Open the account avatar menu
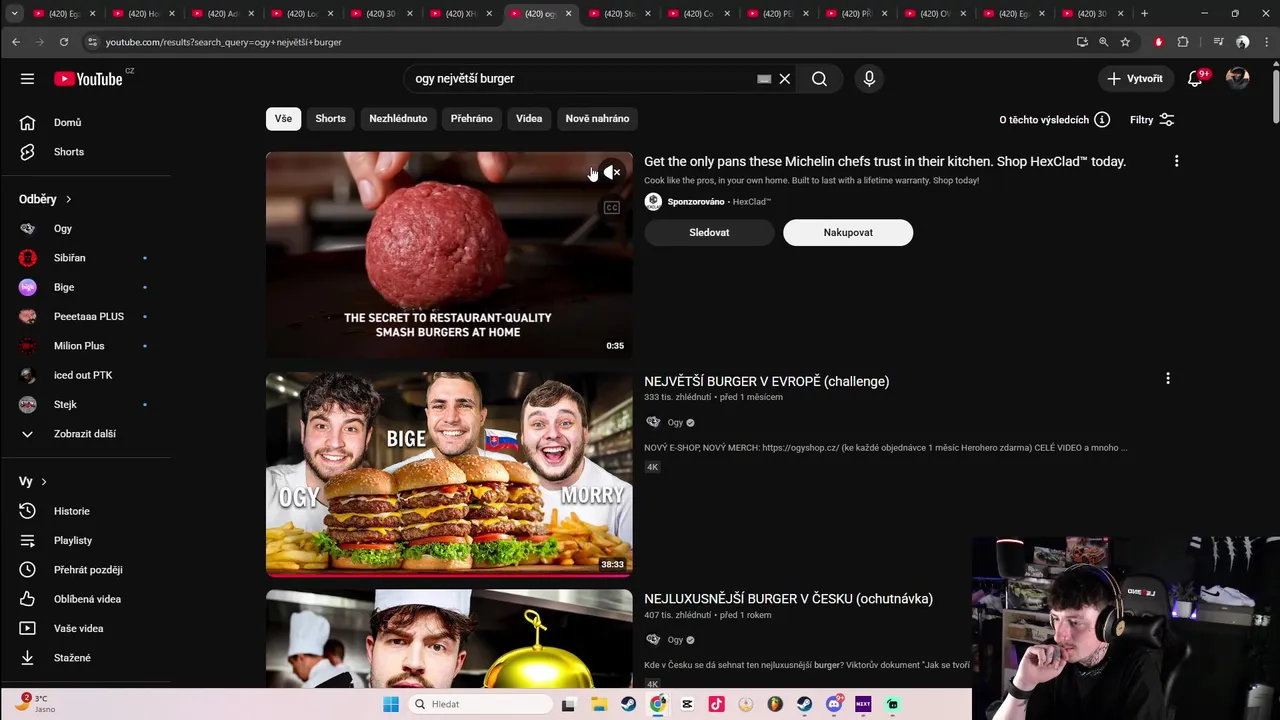This screenshot has width=1280, height=720. (x=1238, y=79)
